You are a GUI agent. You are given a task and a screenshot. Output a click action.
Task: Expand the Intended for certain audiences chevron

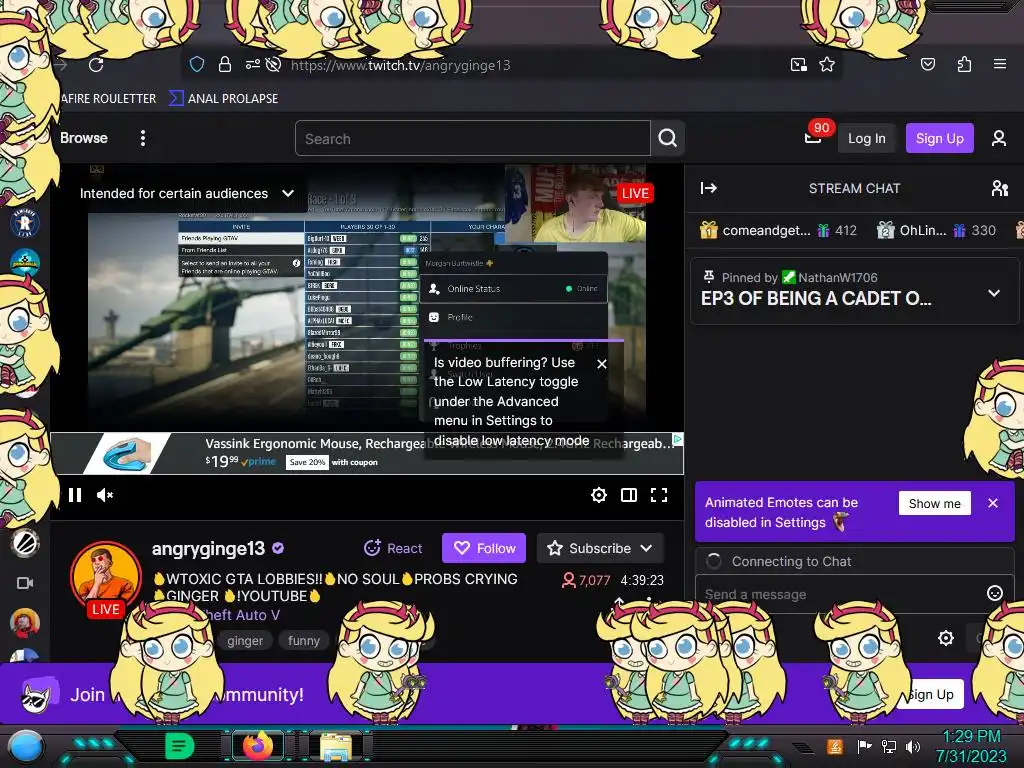tap(287, 193)
